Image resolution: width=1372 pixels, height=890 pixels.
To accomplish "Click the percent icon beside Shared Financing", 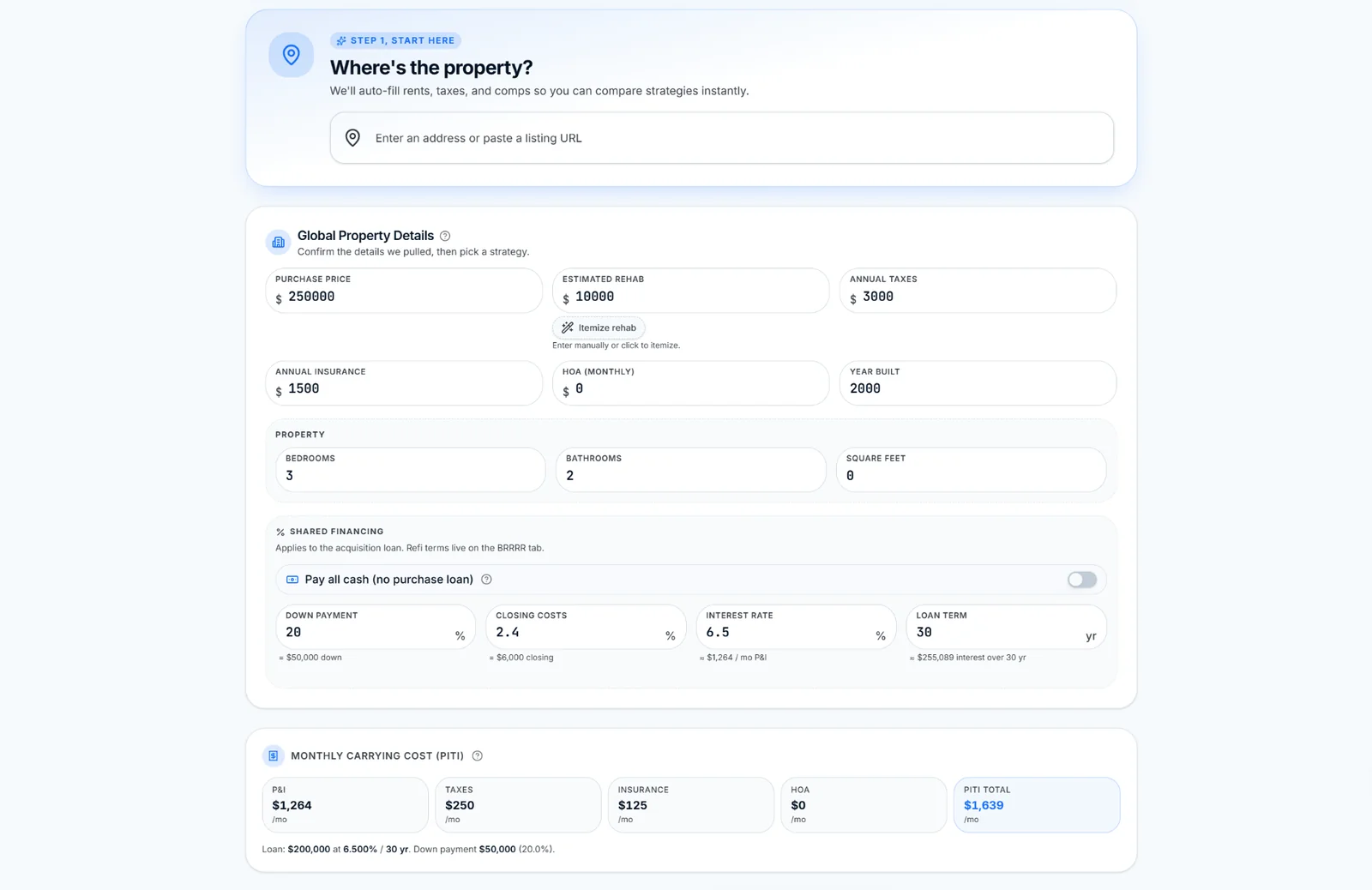I will [x=280, y=532].
